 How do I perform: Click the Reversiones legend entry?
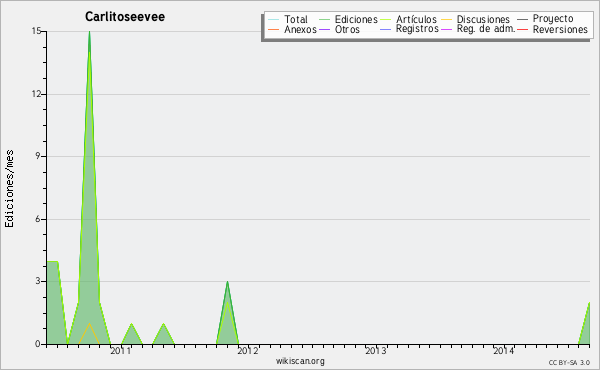[553, 29]
